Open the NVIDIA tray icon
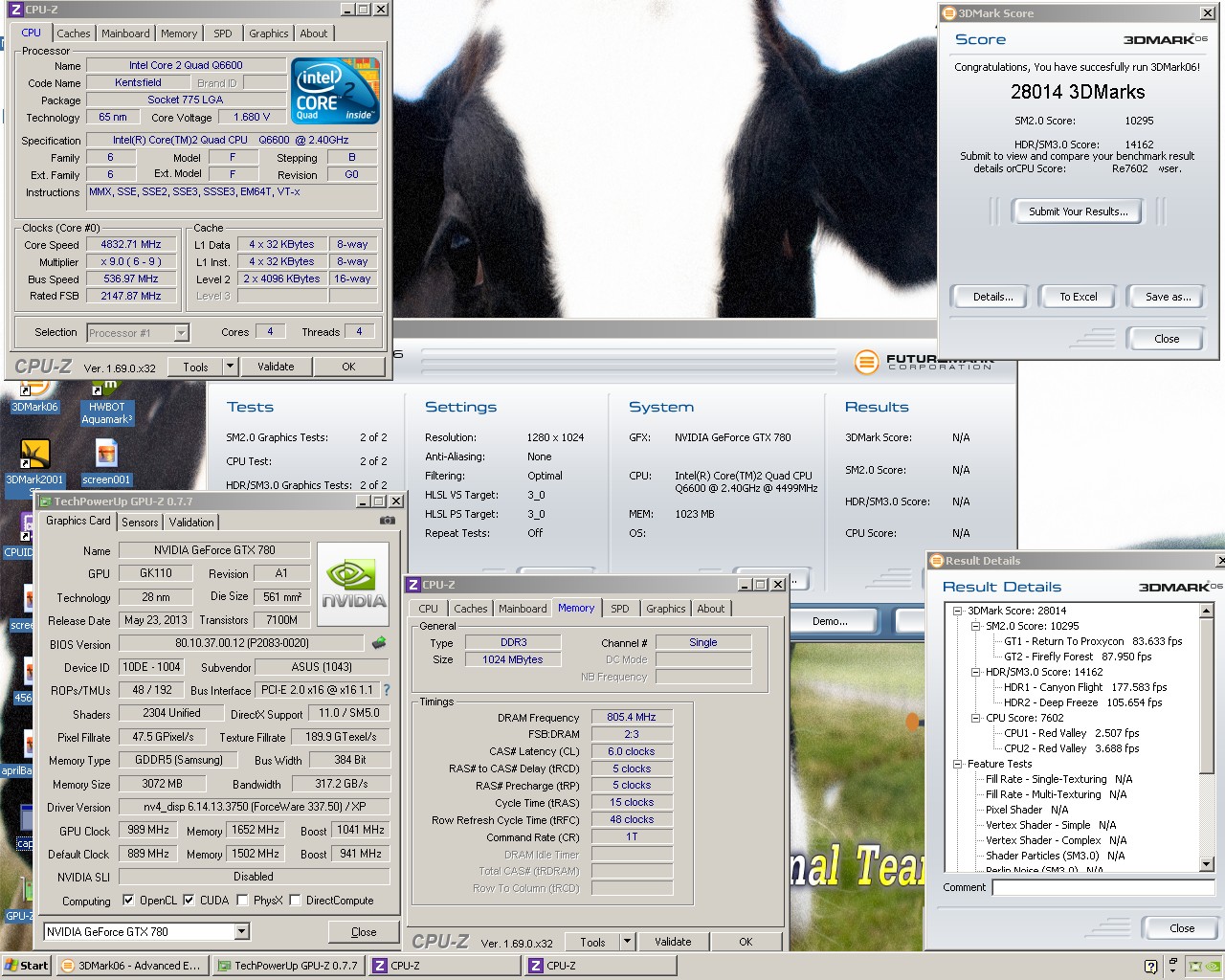1225x980 pixels. click(1212, 967)
